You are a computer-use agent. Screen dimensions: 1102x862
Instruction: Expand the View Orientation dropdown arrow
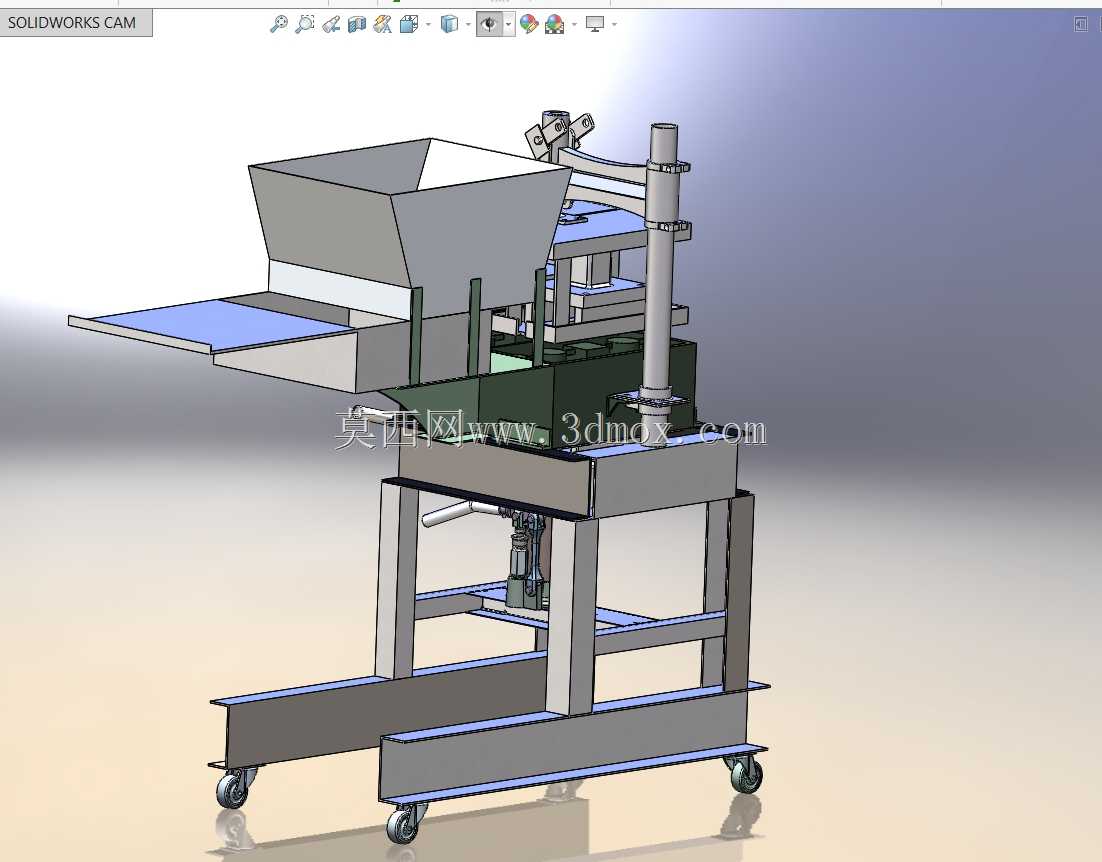tap(428, 25)
